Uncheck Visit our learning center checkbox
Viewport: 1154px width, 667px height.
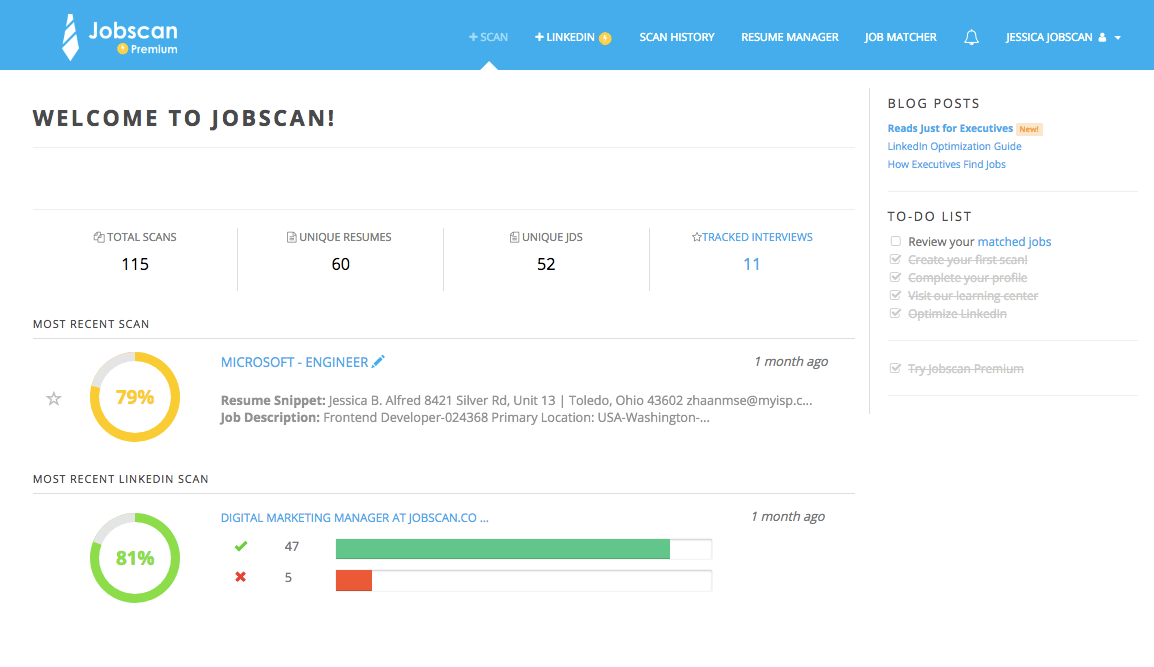896,295
